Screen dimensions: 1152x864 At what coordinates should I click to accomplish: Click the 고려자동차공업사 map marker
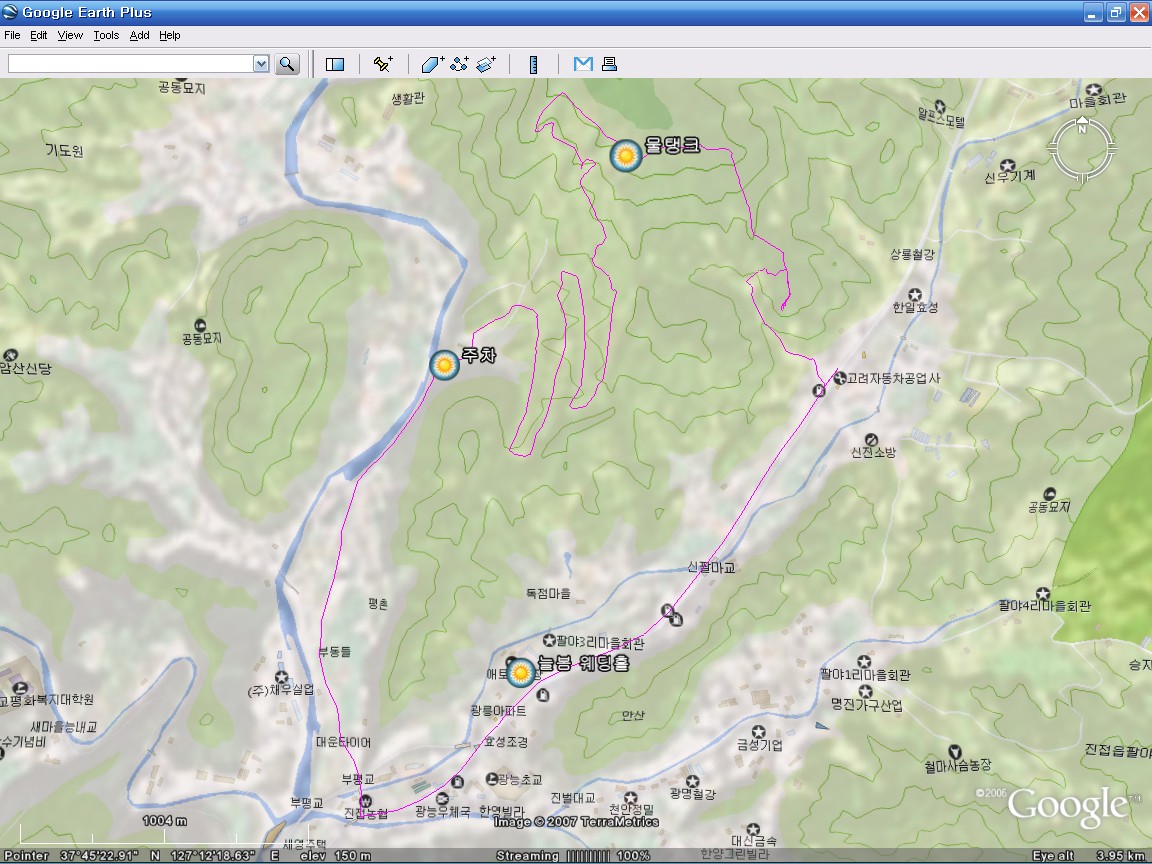click(x=839, y=378)
